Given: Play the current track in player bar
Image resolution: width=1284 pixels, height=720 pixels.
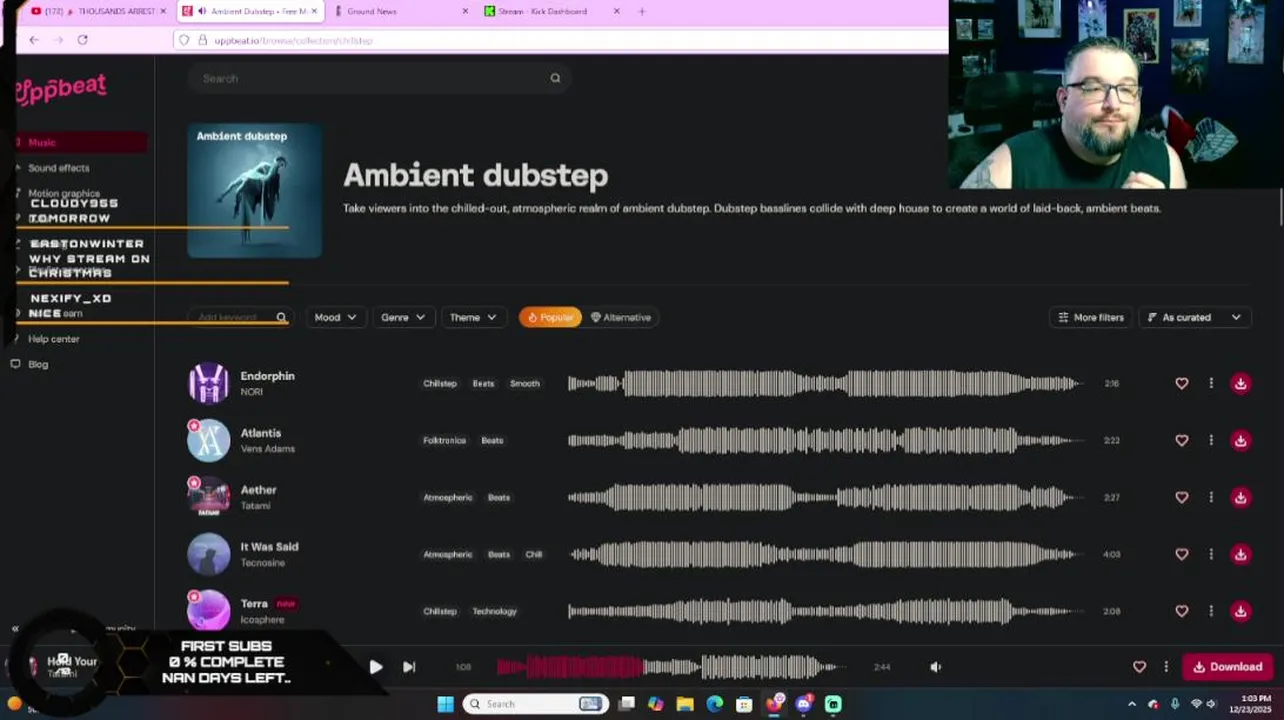Looking at the screenshot, I should coord(375,667).
